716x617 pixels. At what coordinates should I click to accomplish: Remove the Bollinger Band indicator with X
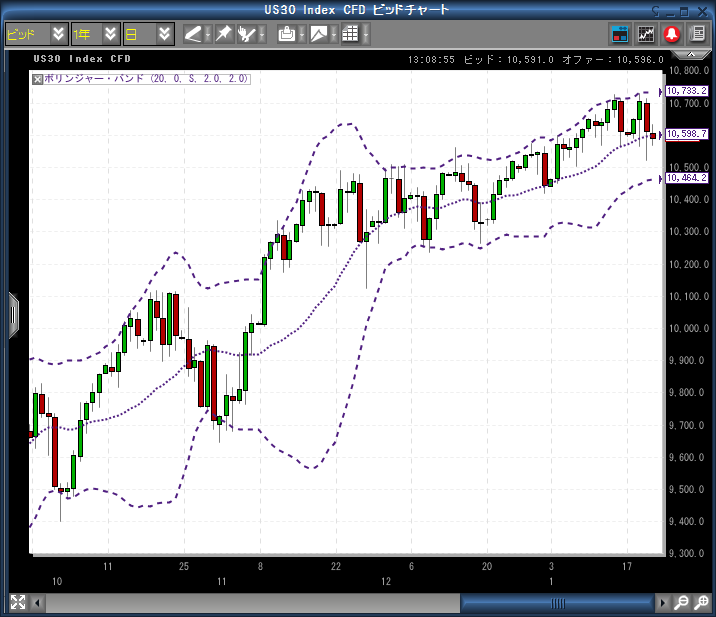pos(38,78)
